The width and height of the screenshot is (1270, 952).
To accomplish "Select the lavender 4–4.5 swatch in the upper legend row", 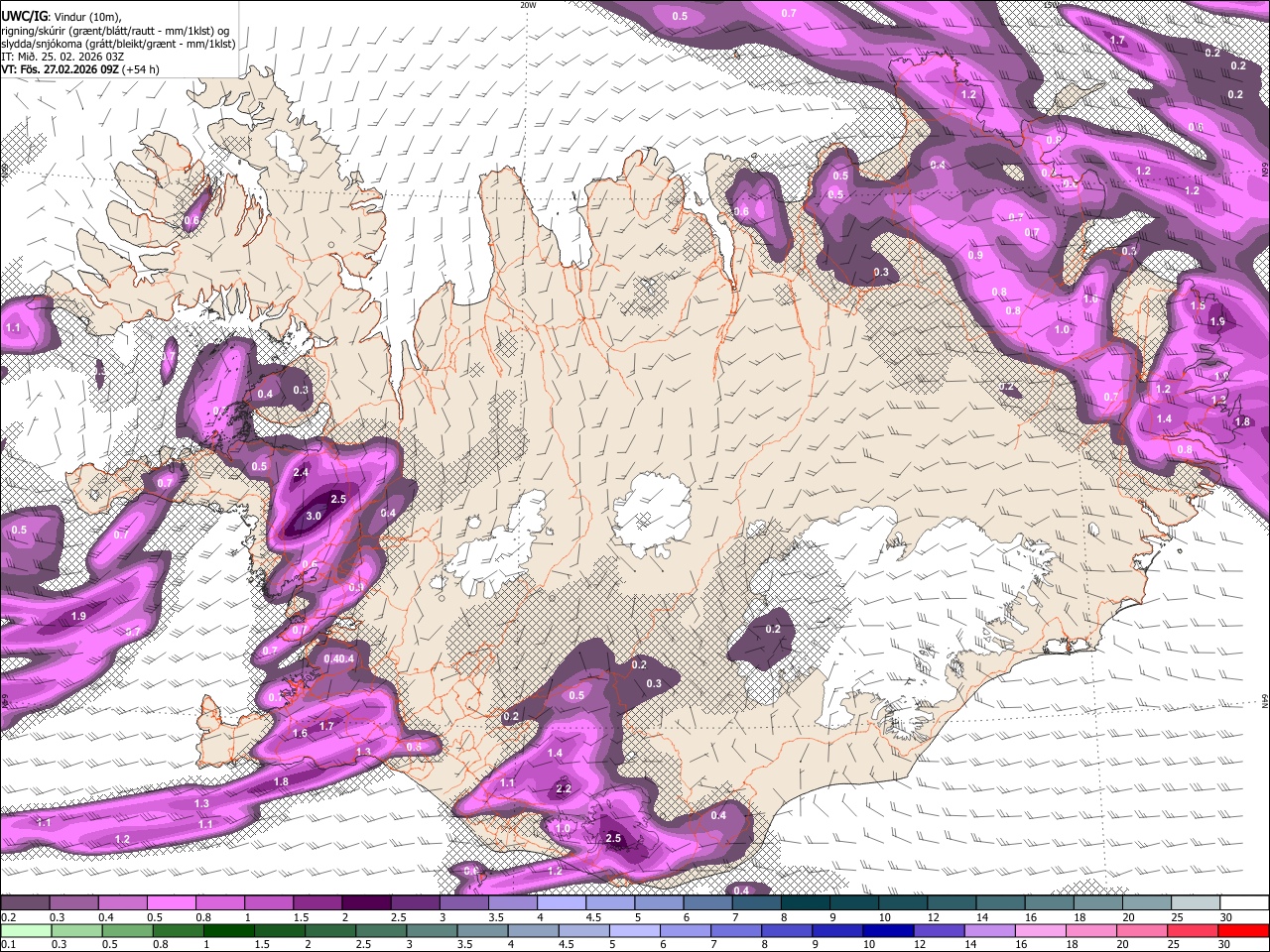I will (x=561, y=903).
